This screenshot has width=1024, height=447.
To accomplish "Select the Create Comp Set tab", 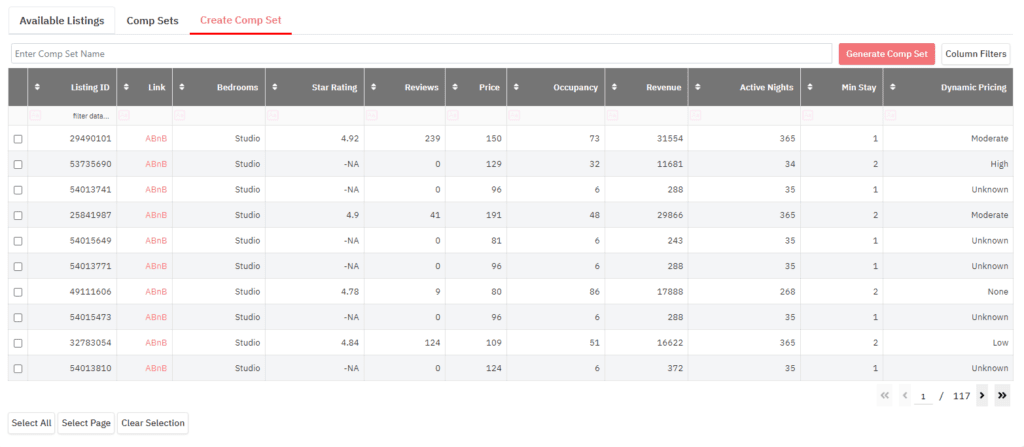I will click(x=241, y=20).
